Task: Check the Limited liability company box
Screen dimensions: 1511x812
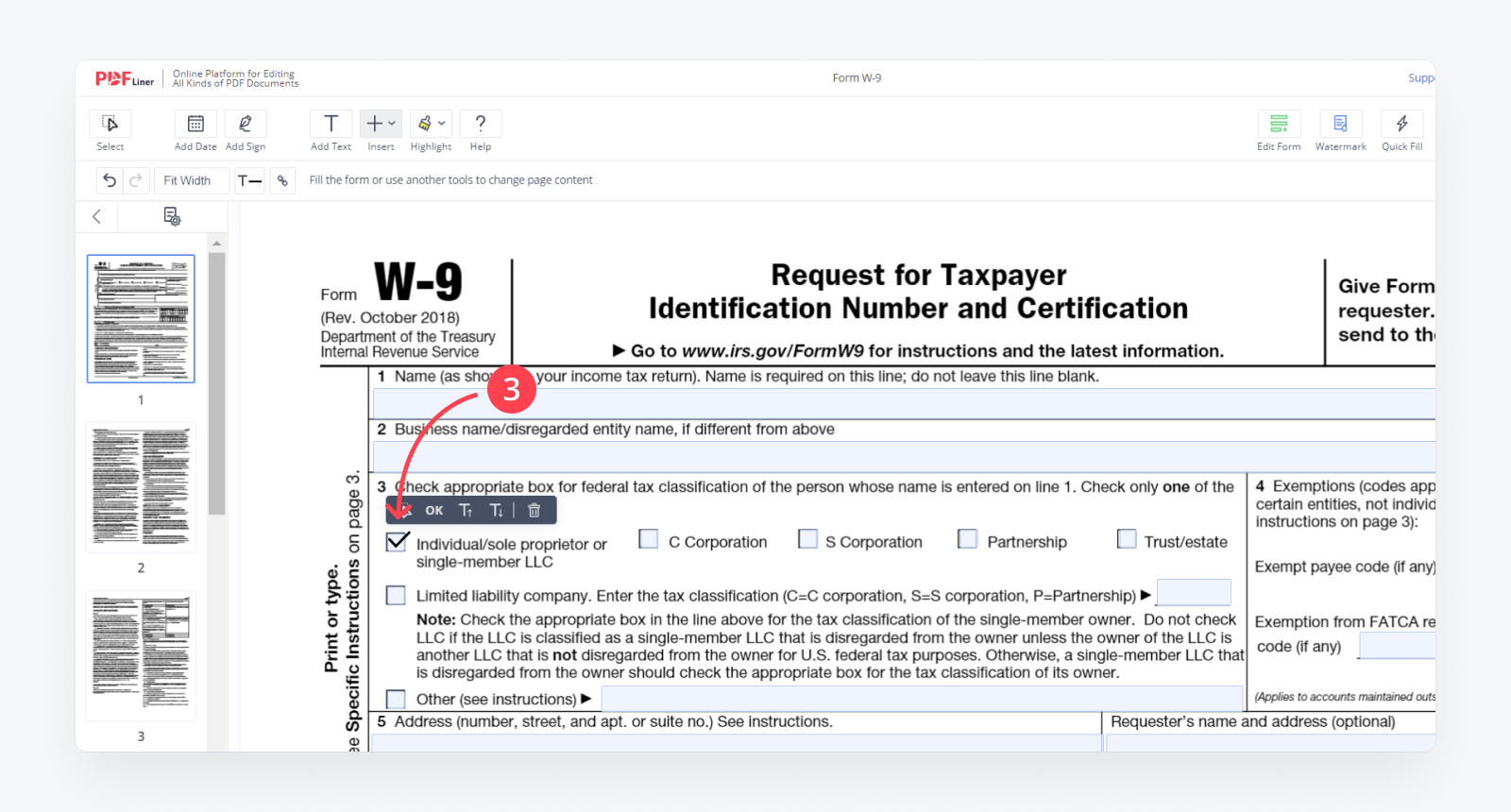Action: [x=396, y=596]
